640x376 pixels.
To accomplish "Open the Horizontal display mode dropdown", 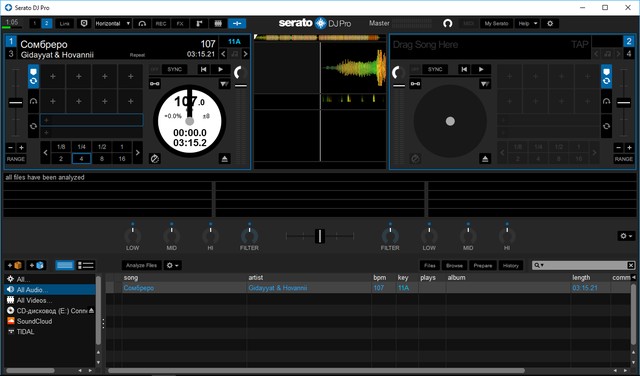I will (113, 24).
